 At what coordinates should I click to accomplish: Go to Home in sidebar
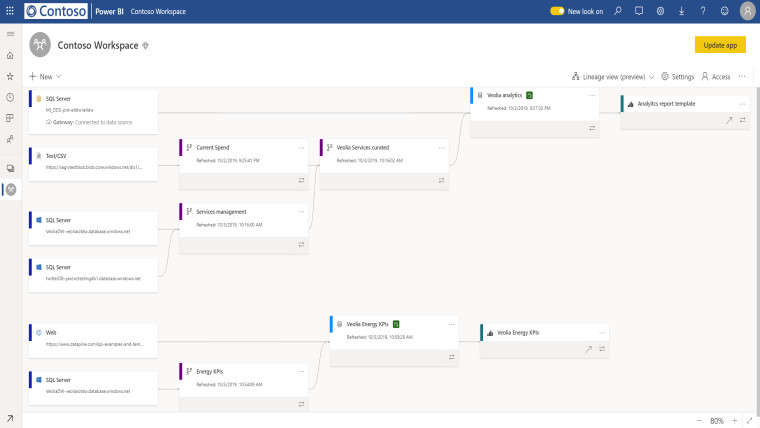[x=10, y=55]
